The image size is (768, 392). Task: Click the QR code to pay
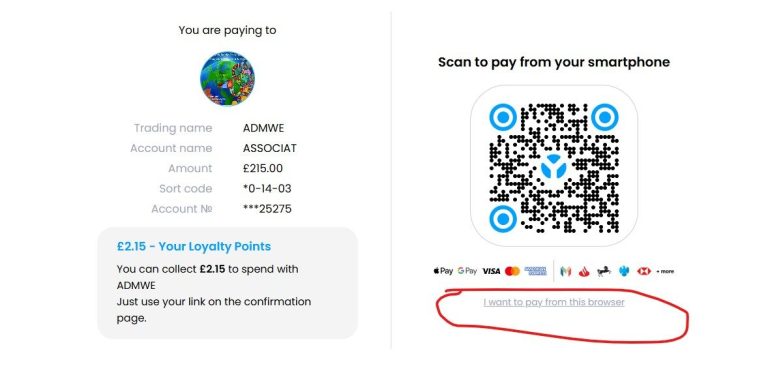tap(554, 167)
